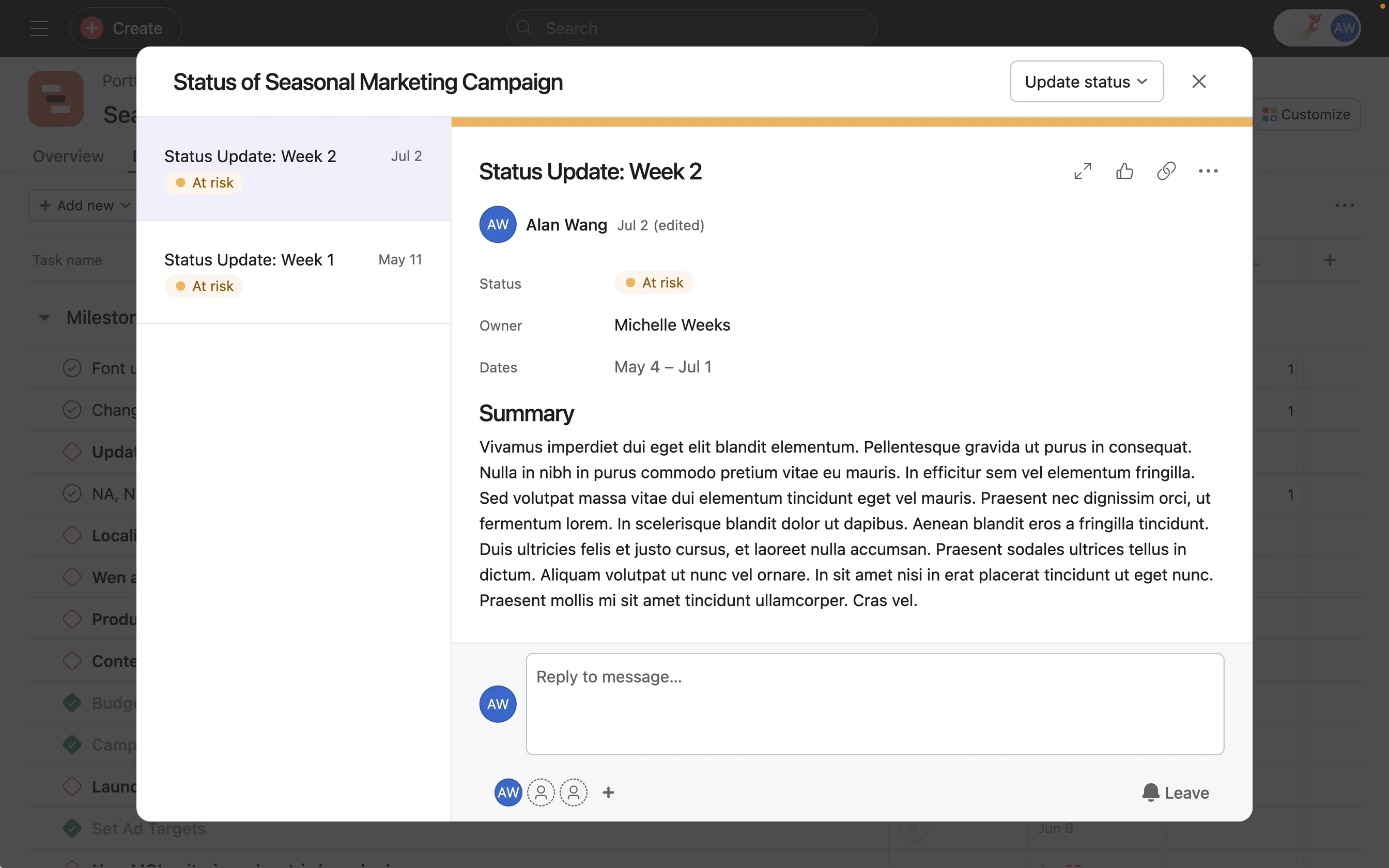Copy link to the status update
Screen dimensions: 1389x868
click(1166, 171)
